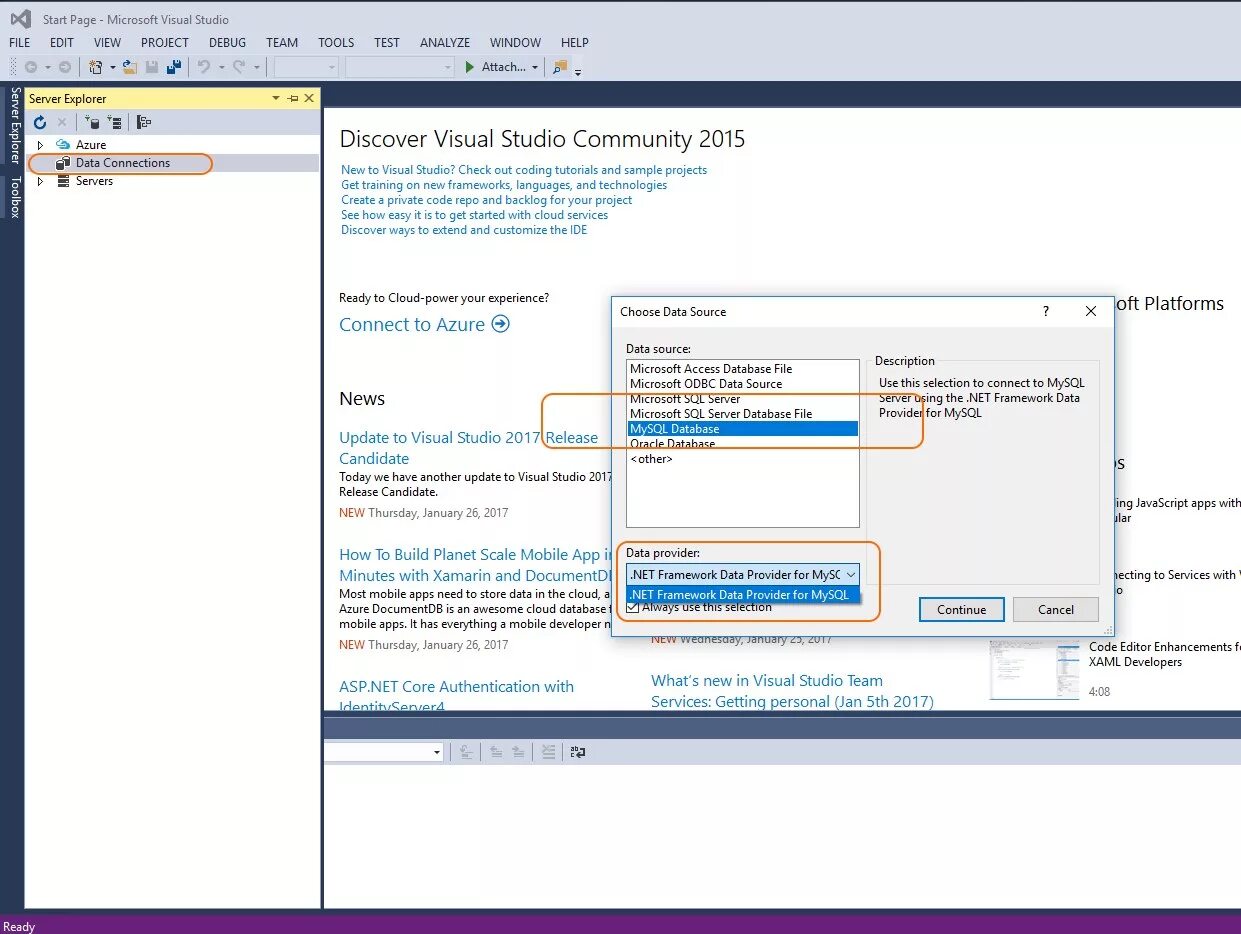Image resolution: width=1241 pixels, height=934 pixels.
Task: Open the New Project dropdown arrow
Action: (x=112, y=68)
